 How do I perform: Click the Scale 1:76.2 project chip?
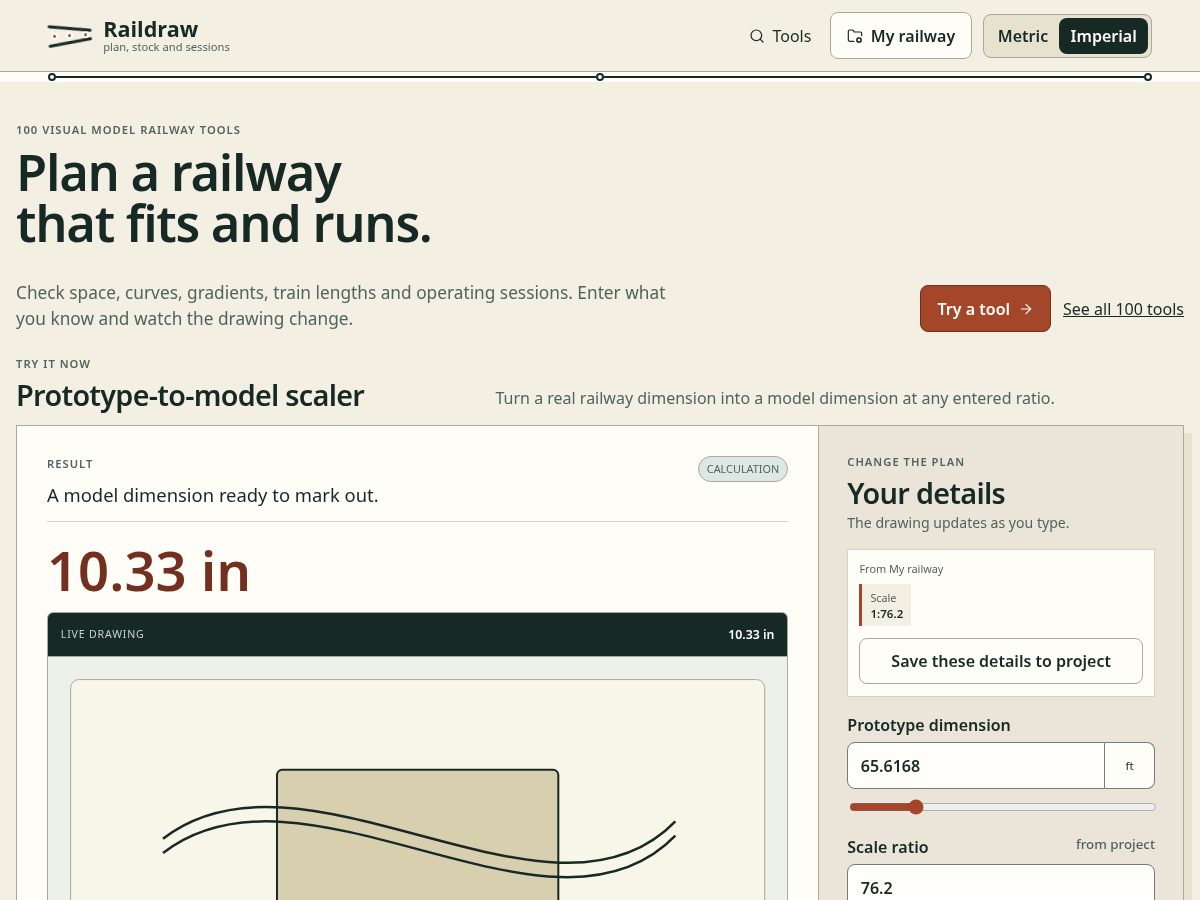(885, 605)
